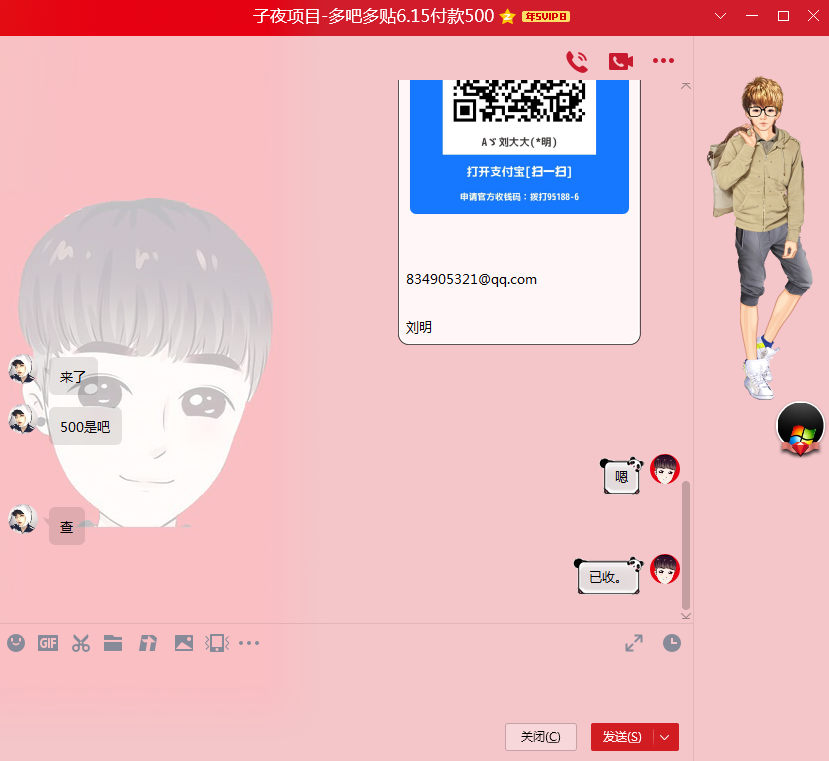
Task: Open the Alipay QR code image message
Action: [519, 147]
